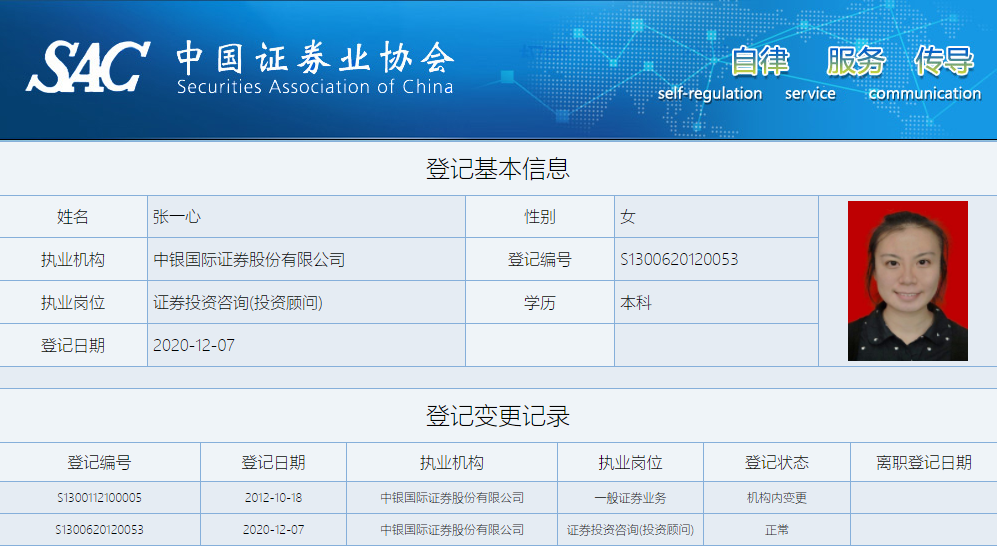
Task: Select the 正常 status cell
Action: [777, 529]
